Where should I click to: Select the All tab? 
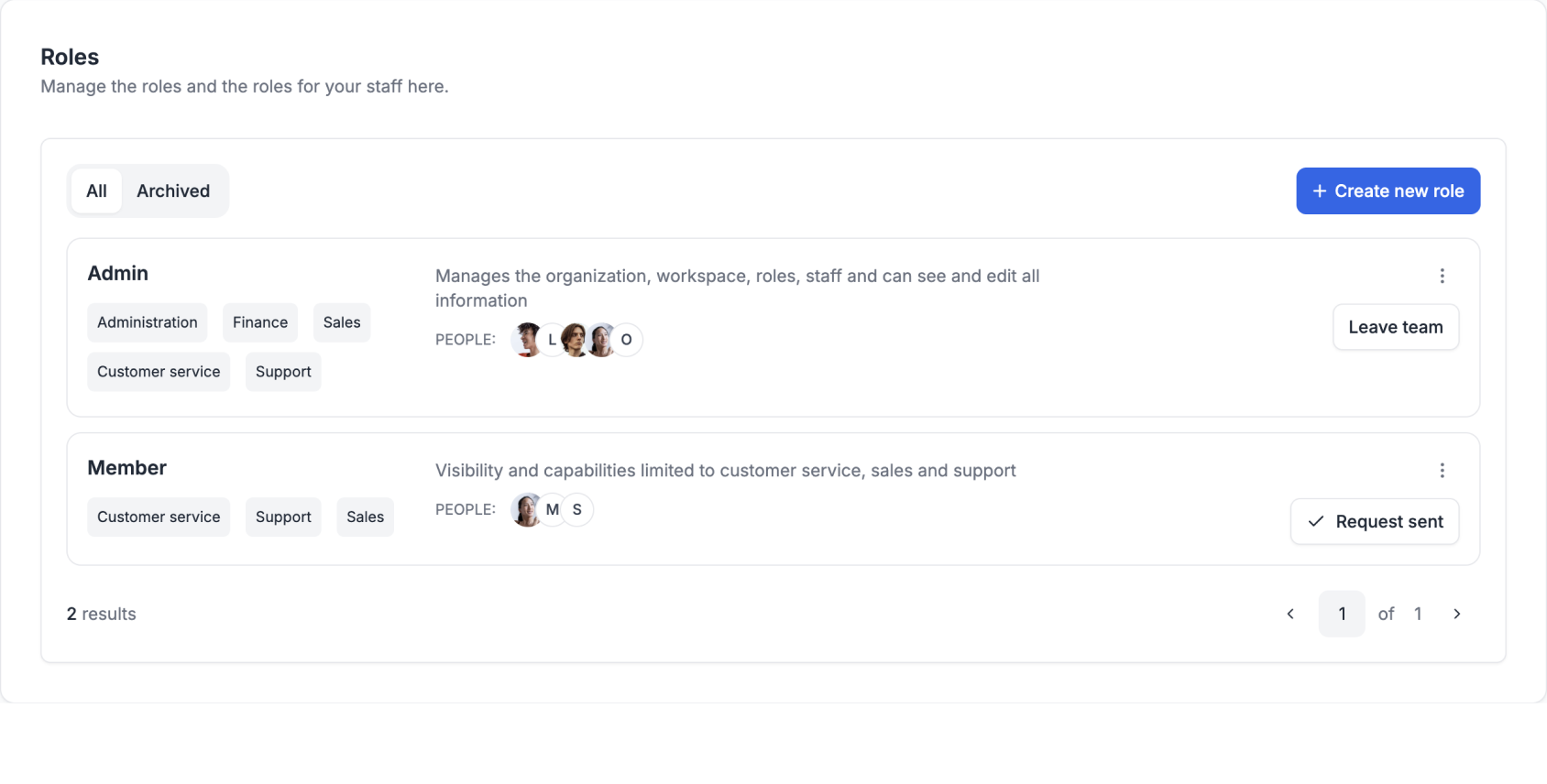pyautogui.click(x=96, y=191)
